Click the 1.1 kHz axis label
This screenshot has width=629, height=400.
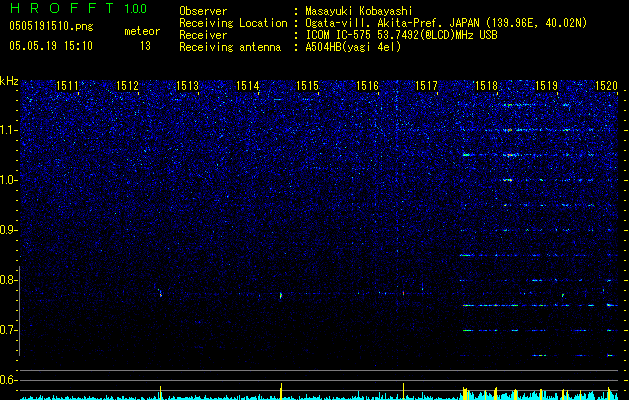point(8,130)
